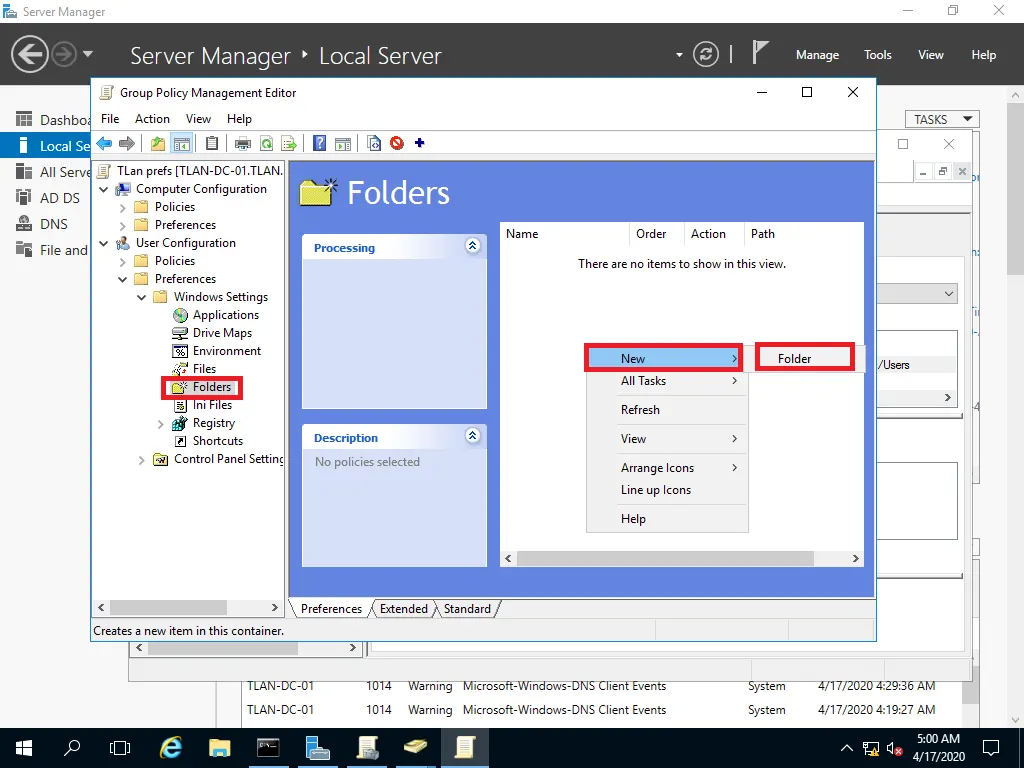The width and height of the screenshot is (1024, 768).
Task: Click the Display XML document toolbar icon
Action: 374,143
